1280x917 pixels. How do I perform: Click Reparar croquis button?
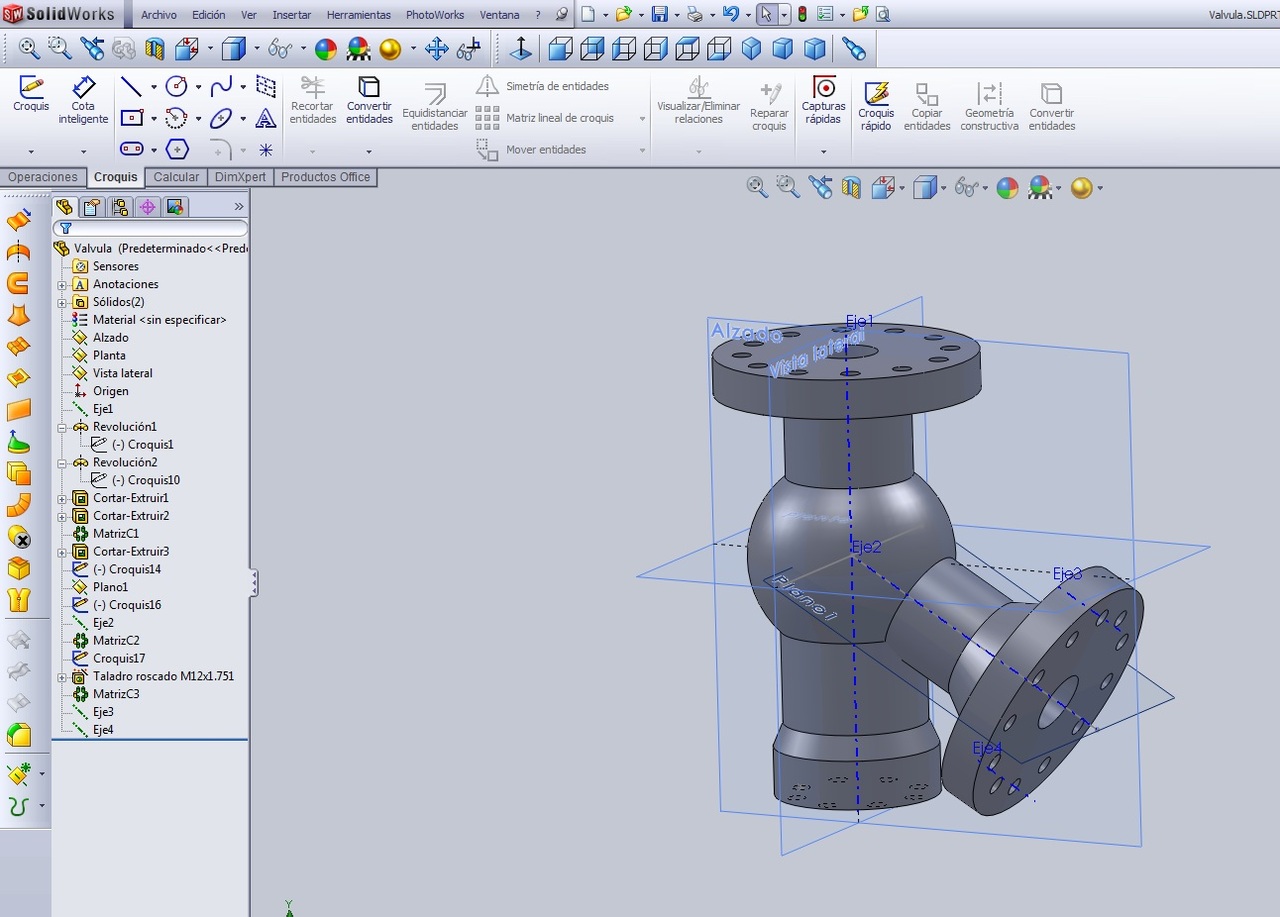[x=769, y=107]
